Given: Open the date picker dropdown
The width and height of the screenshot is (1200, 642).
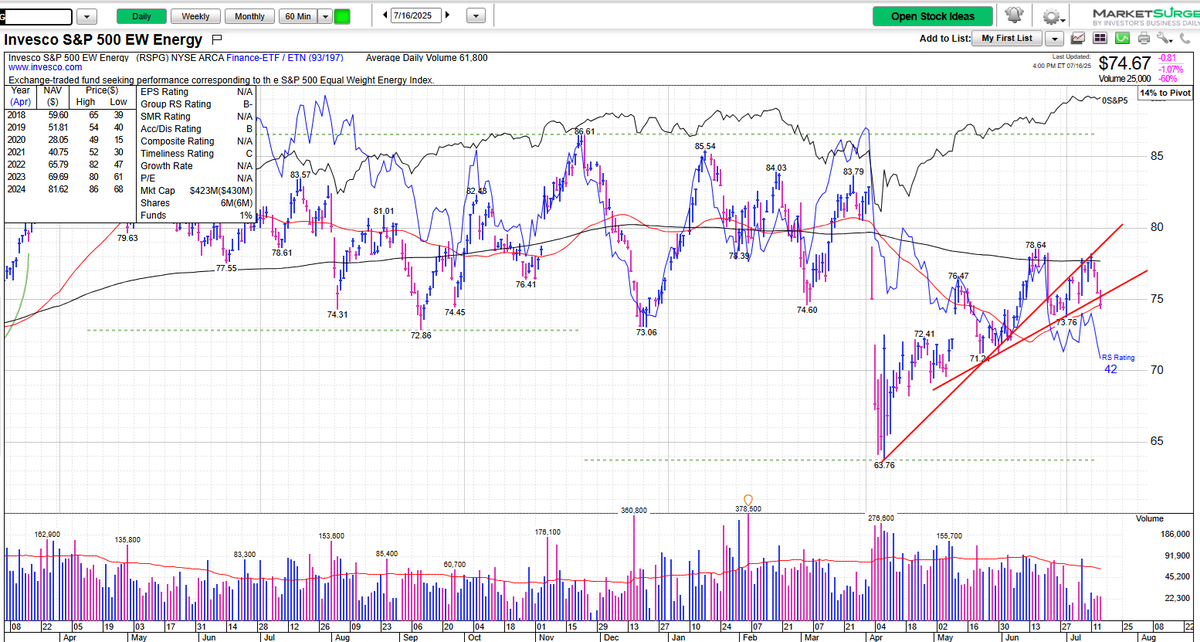Looking at the screenshot, I should [476, 16].
